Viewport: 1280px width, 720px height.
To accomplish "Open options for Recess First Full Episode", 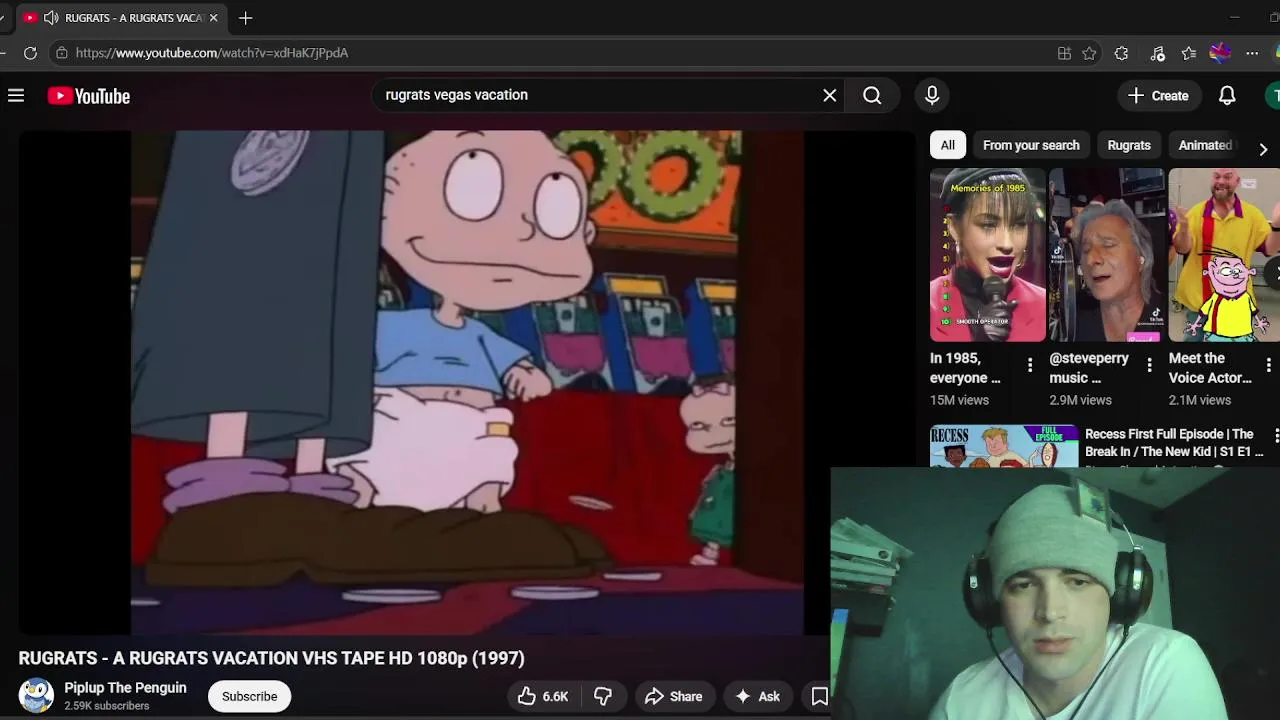I will (1276, 435).
